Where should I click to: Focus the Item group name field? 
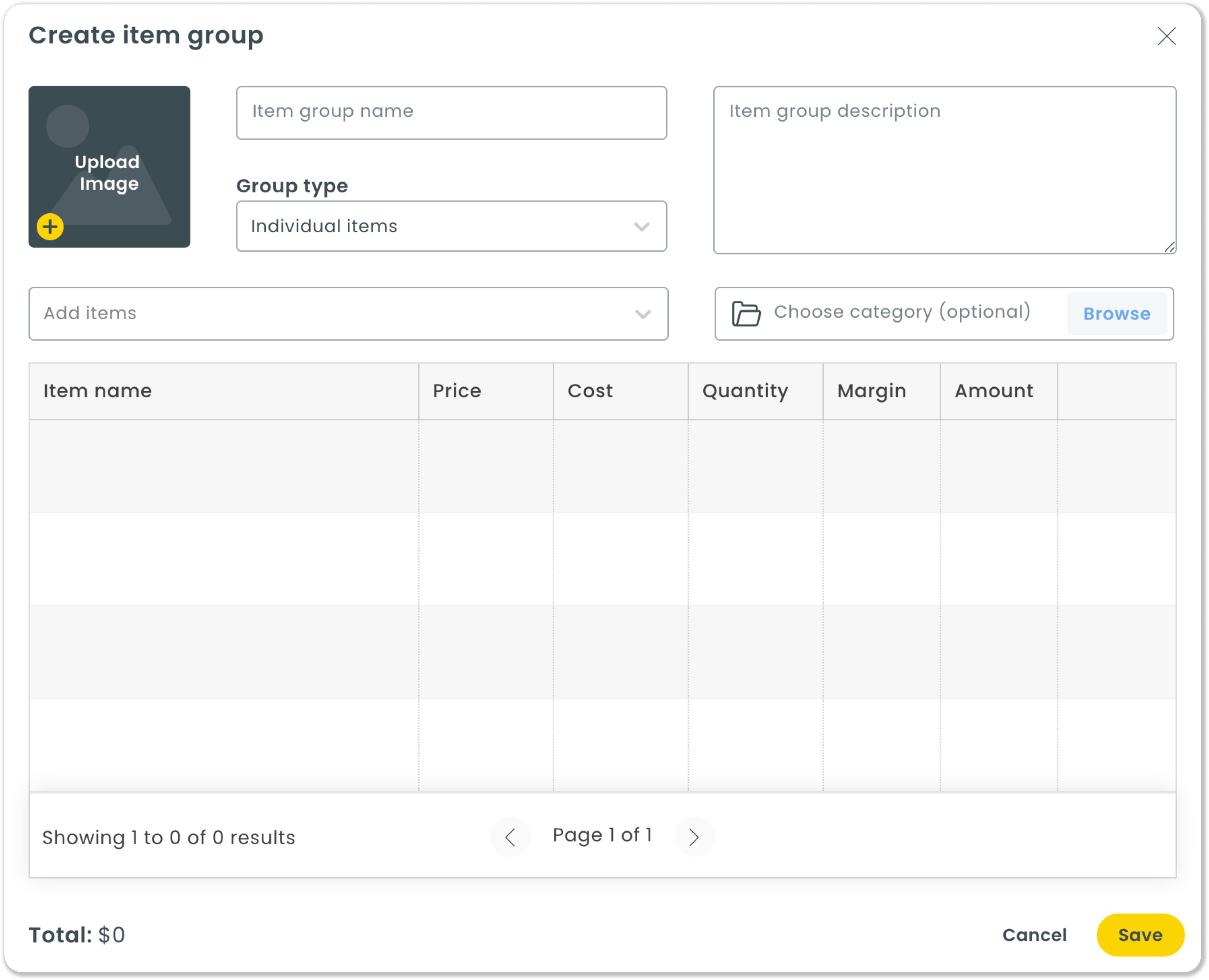pyautogui.click(x=451, y=112)
